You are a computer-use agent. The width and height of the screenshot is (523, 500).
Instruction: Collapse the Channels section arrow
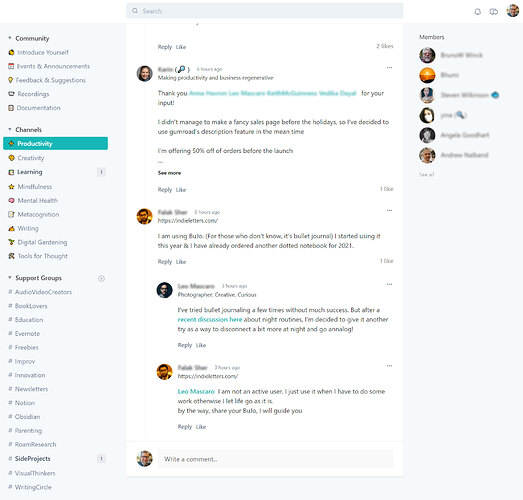(10, 129)
